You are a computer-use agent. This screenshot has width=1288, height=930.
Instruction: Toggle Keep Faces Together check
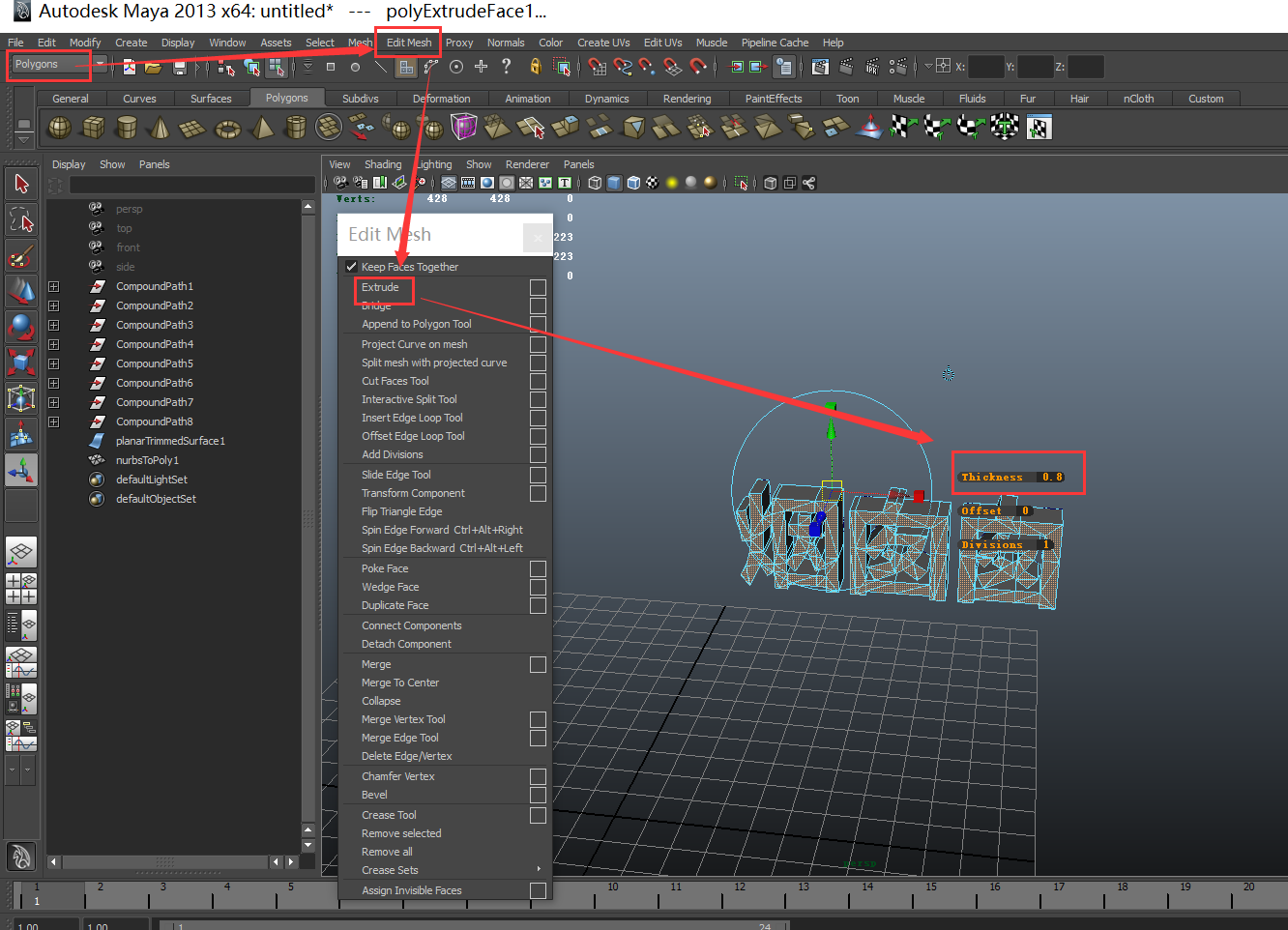(x=351, y=267)
